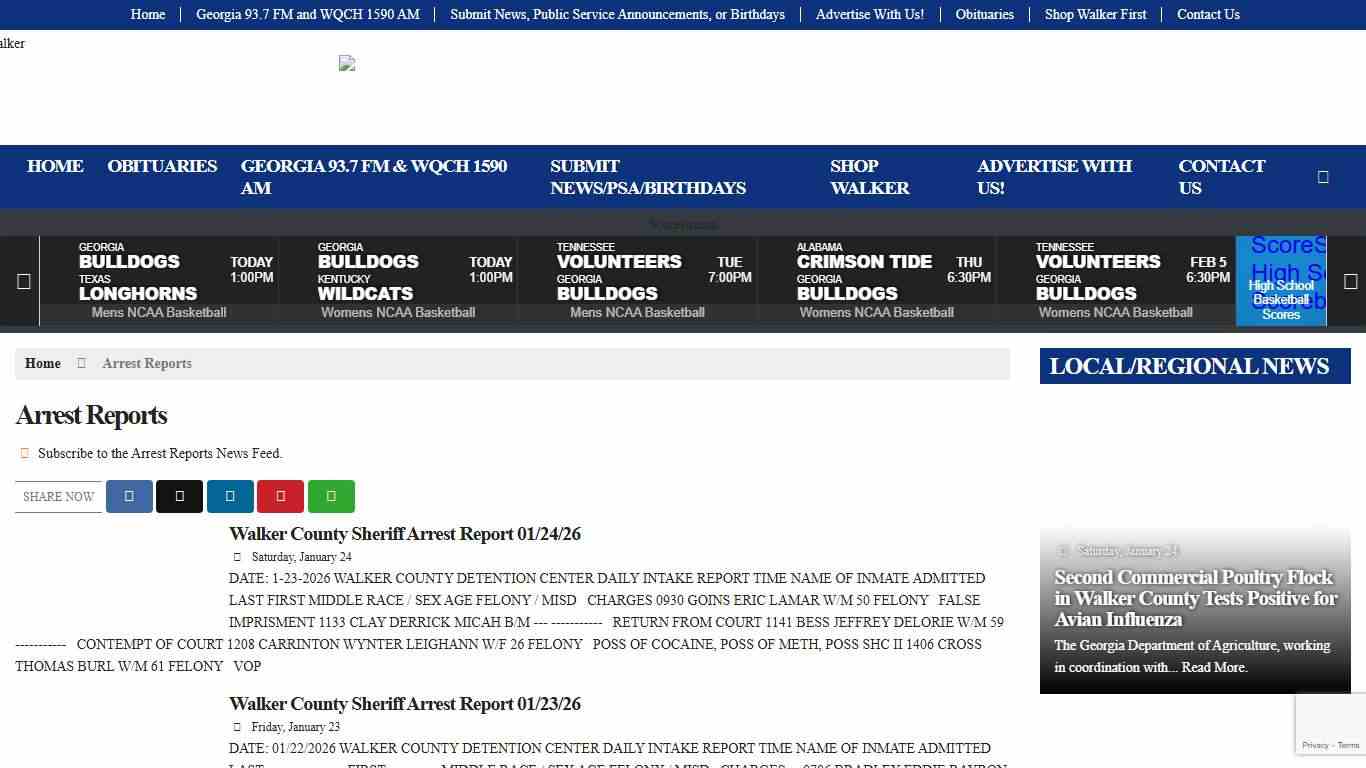Open the Volunteers vs Bulldogs Feb 5 matchup

[x=1116, y=278]
